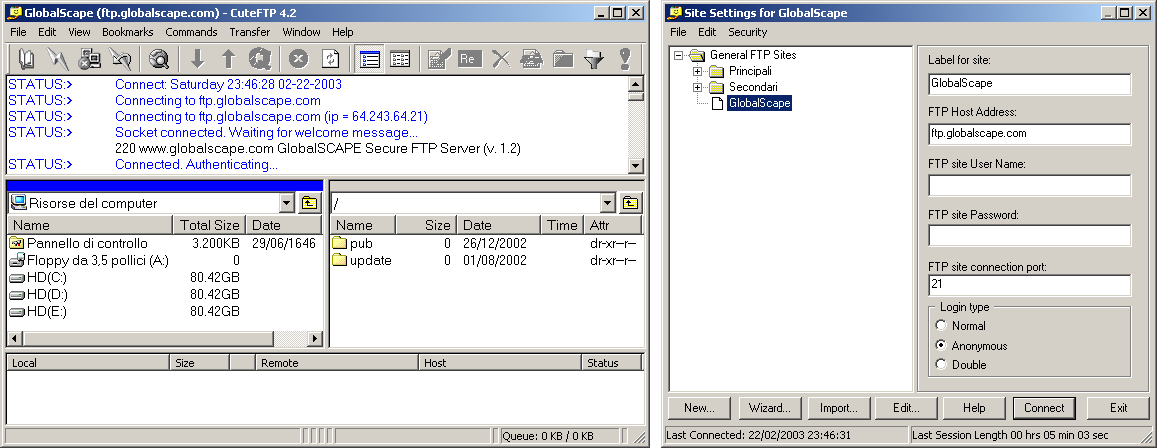Click the Rename 'Re' toolbar icon
Viewport: 1157px width, 448px height.
click(470, 58)
